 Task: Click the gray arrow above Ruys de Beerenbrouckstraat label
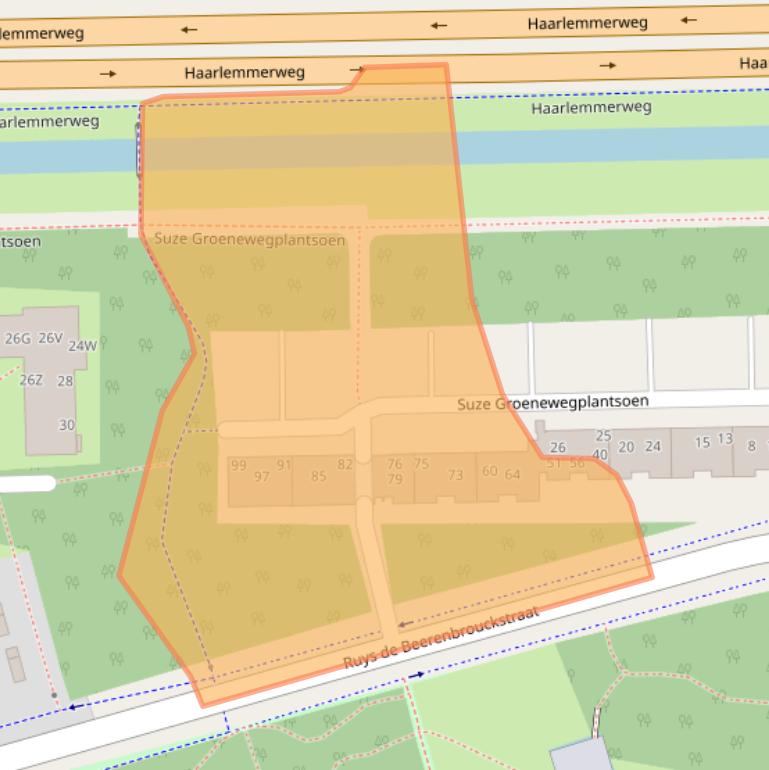[x=406, y=624]
